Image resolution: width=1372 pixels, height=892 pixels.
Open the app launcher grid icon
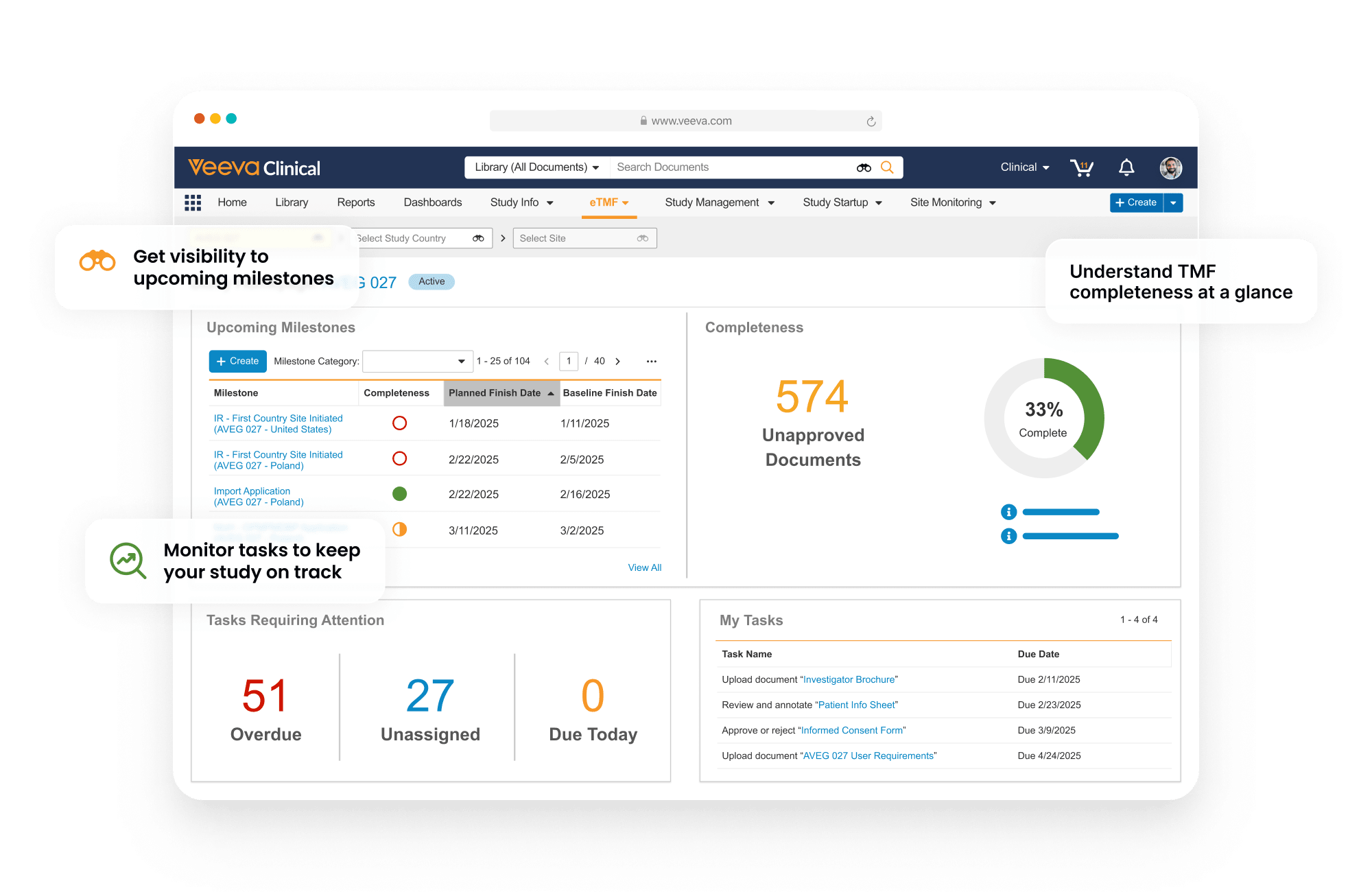193,202
